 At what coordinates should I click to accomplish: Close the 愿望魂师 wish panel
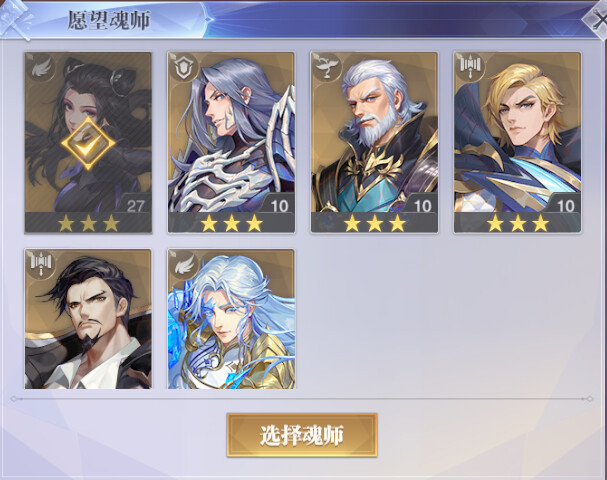pos(596,19)
